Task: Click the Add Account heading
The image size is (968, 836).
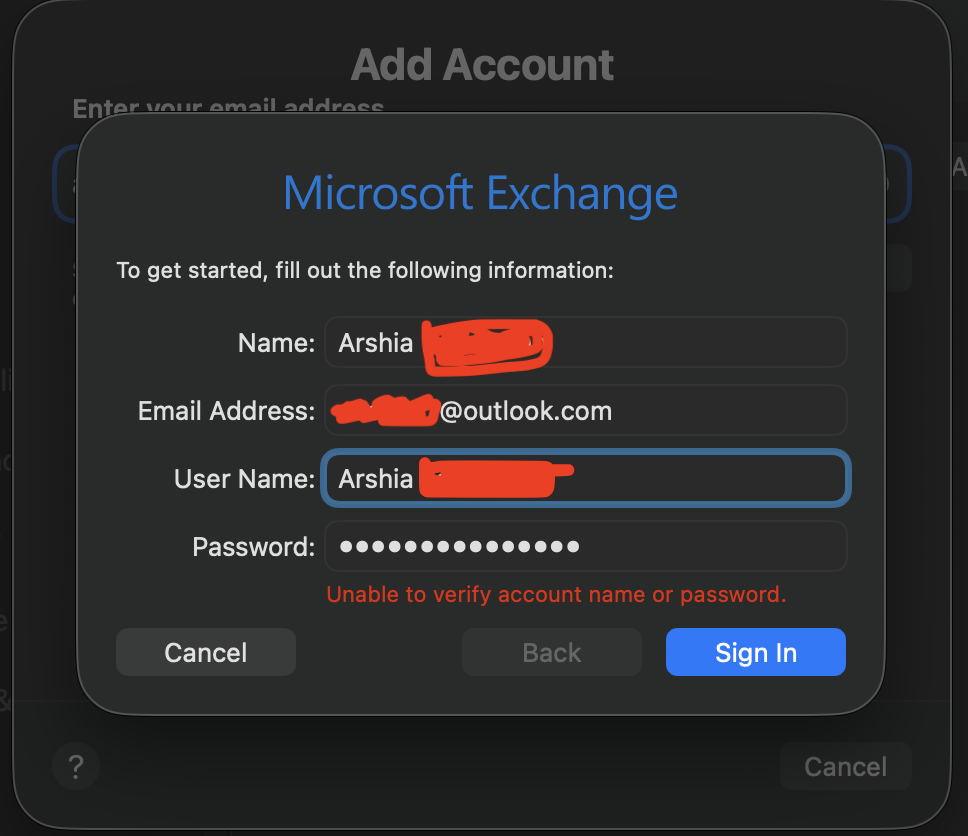Action: [x=482, y=64]
